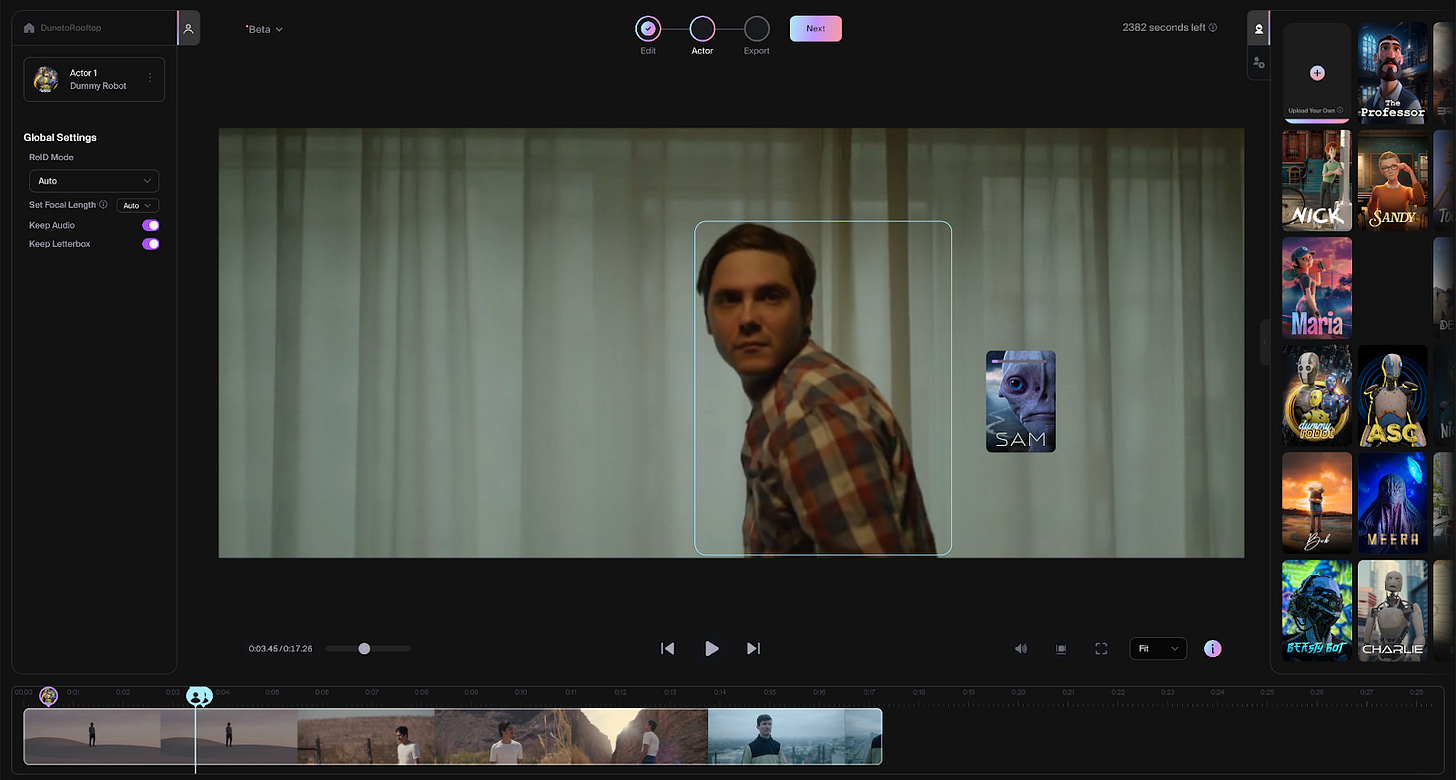Toggle the Keep Letterbox switch
Screen dimensions: 1456x780
[150, 244]
